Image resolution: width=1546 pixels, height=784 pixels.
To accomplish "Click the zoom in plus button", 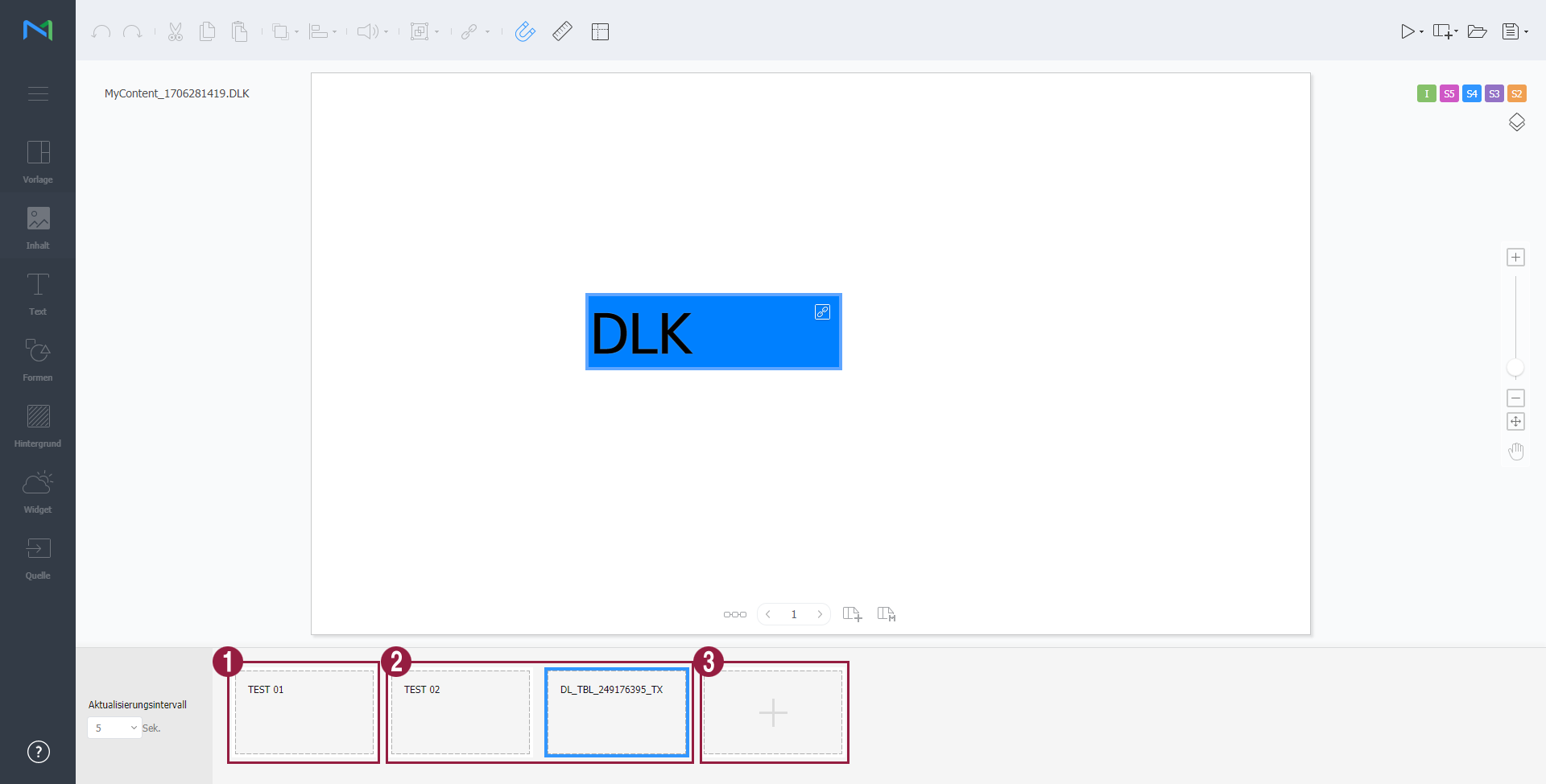I will coord(1515,258).
